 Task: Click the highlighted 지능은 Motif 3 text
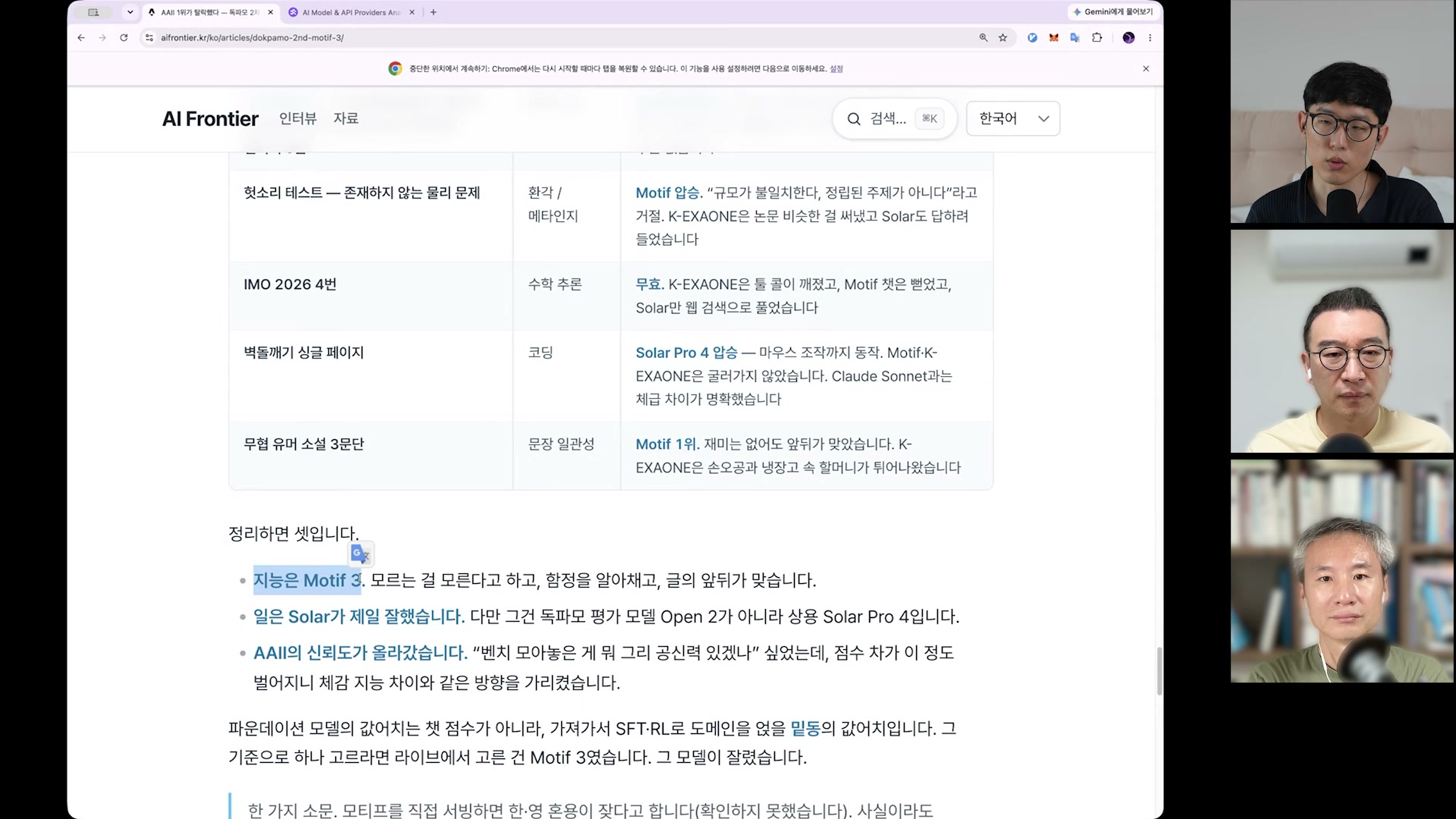click(307, 580)
